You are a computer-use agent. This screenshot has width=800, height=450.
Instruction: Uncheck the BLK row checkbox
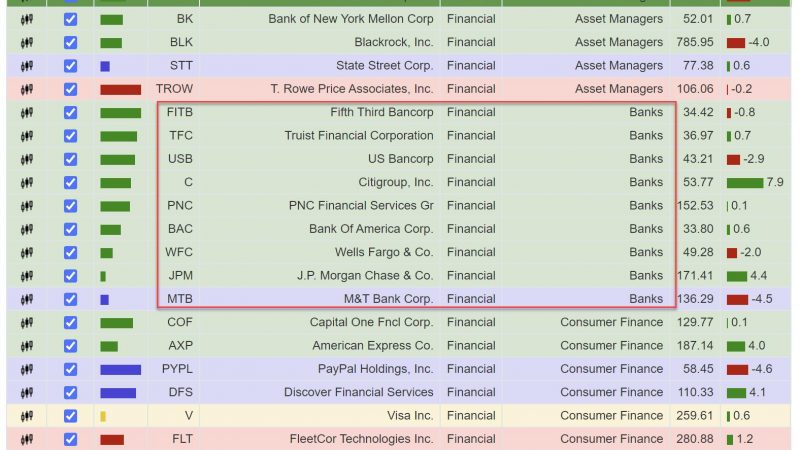coord(70,42)
